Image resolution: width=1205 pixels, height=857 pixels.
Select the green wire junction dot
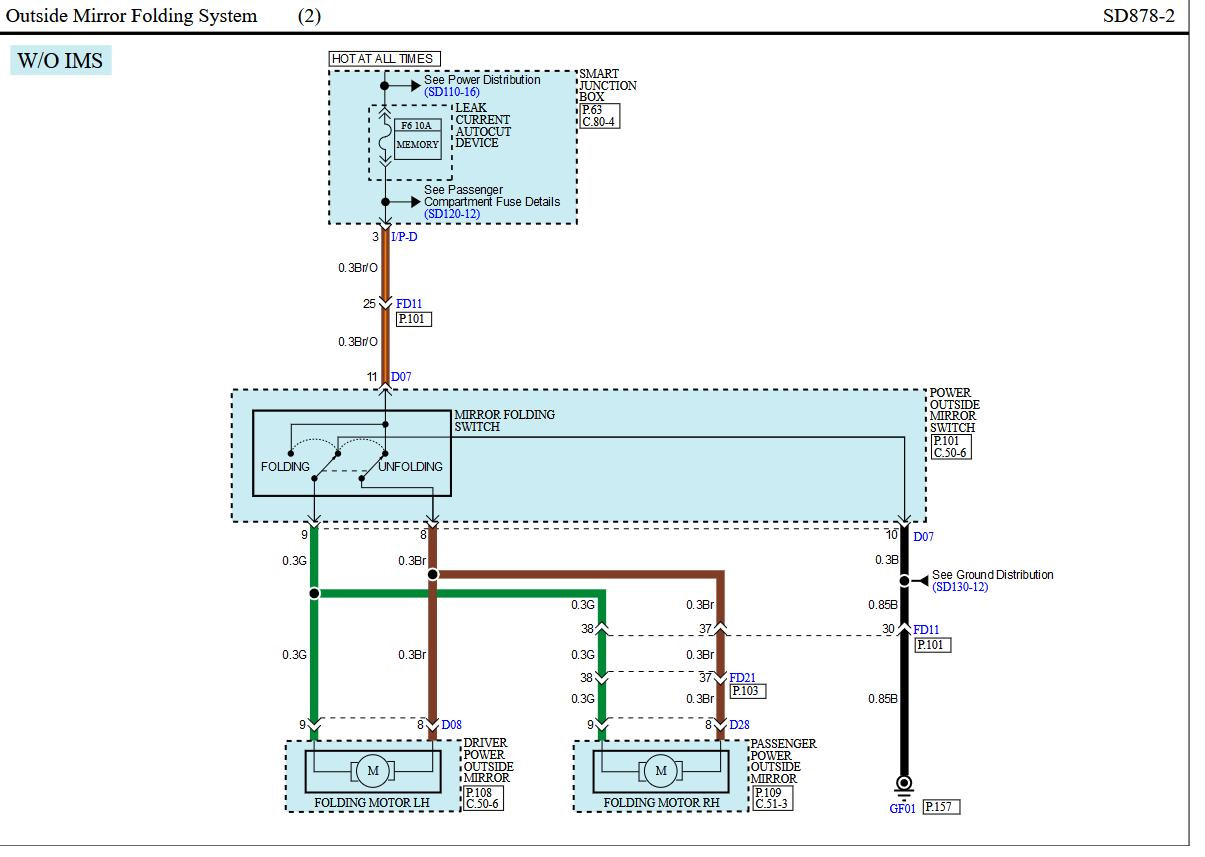tap(314, 593)
